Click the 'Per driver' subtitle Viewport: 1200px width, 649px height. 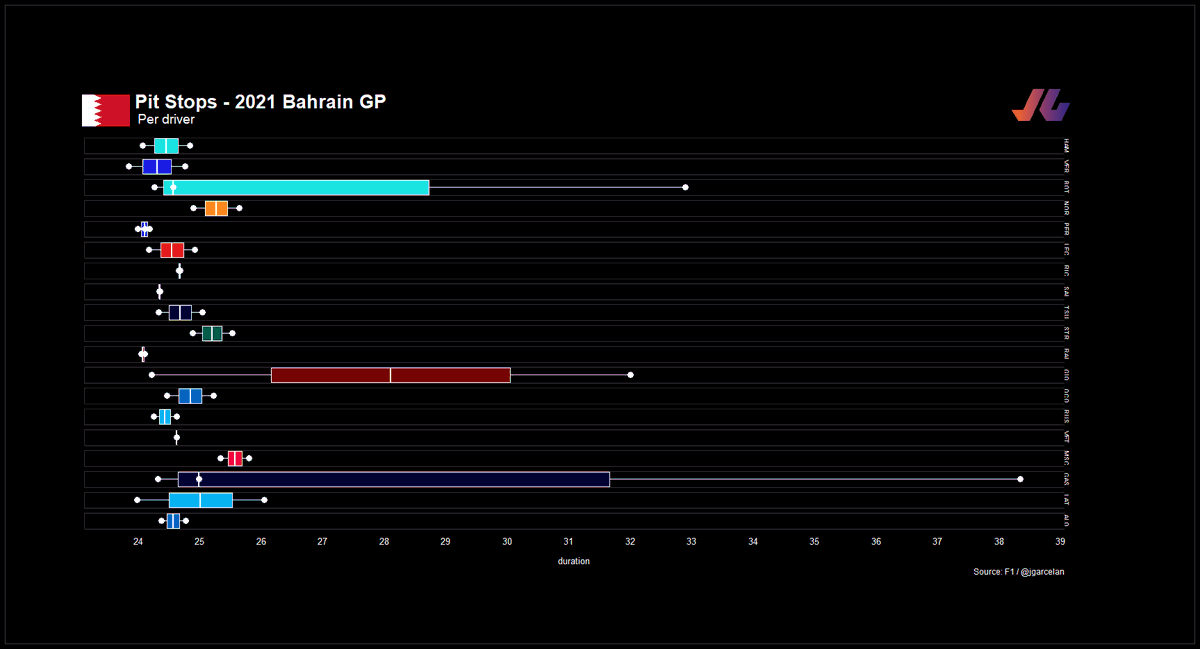[166, 120]
